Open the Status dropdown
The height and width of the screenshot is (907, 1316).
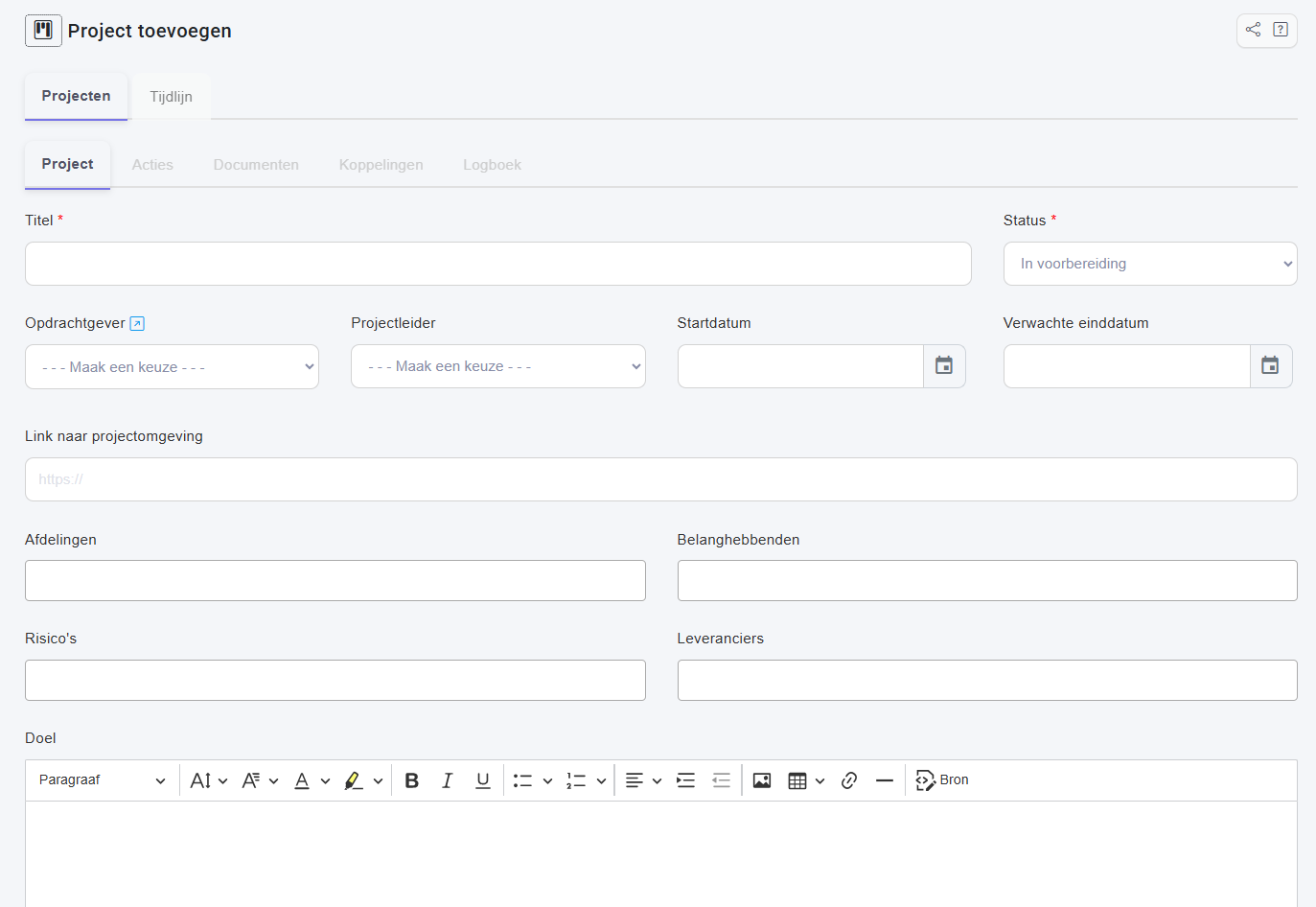click(x=1150, y=264)
